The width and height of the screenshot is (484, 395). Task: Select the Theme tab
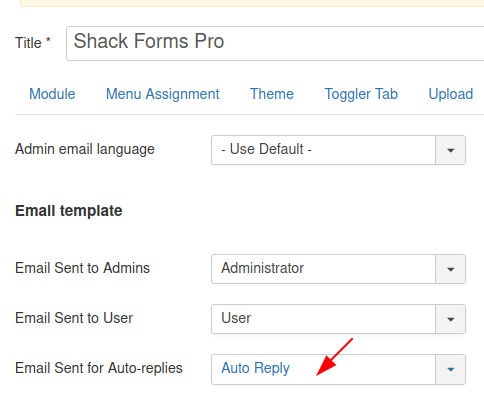coord(272,94)
